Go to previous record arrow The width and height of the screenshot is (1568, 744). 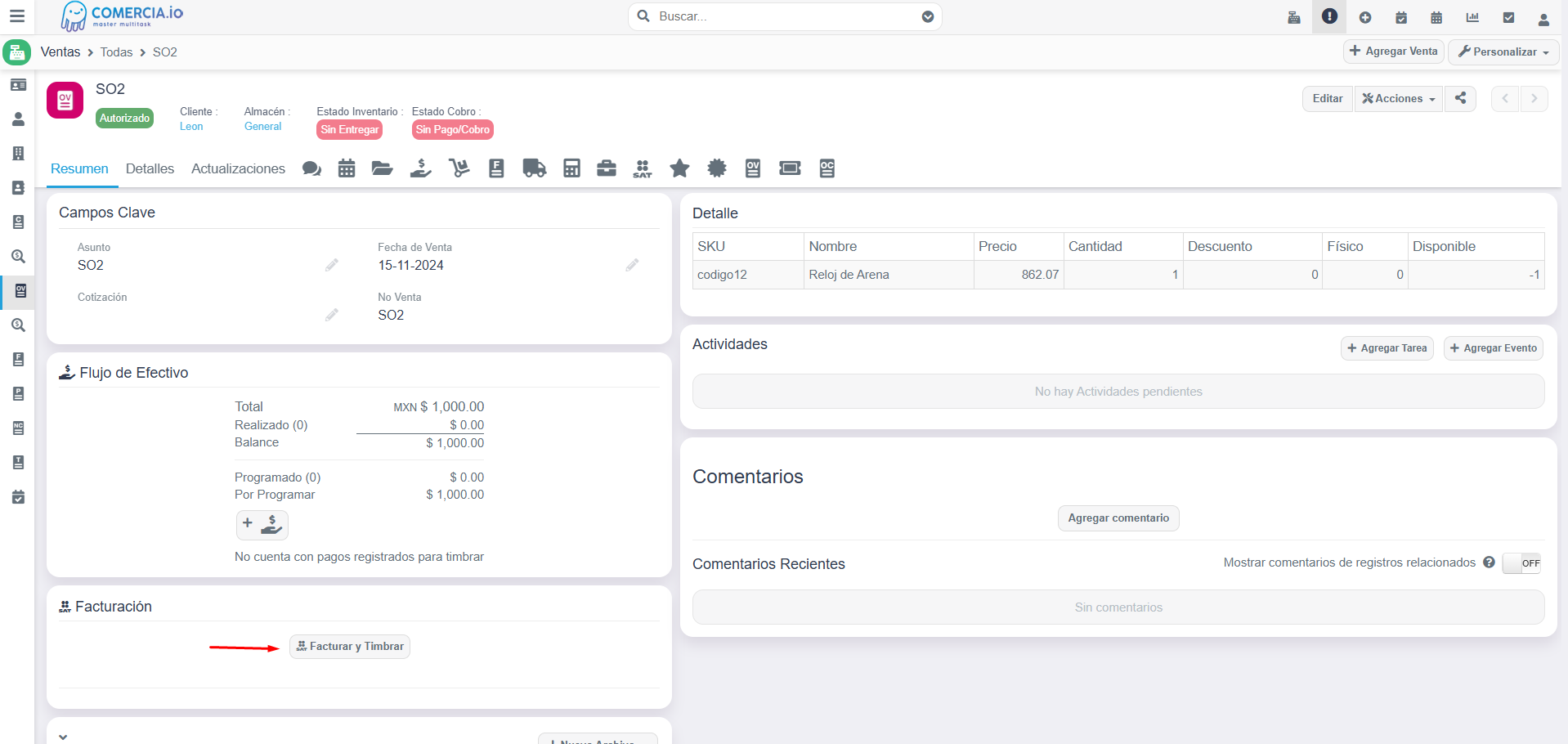tap(1505, 98)
